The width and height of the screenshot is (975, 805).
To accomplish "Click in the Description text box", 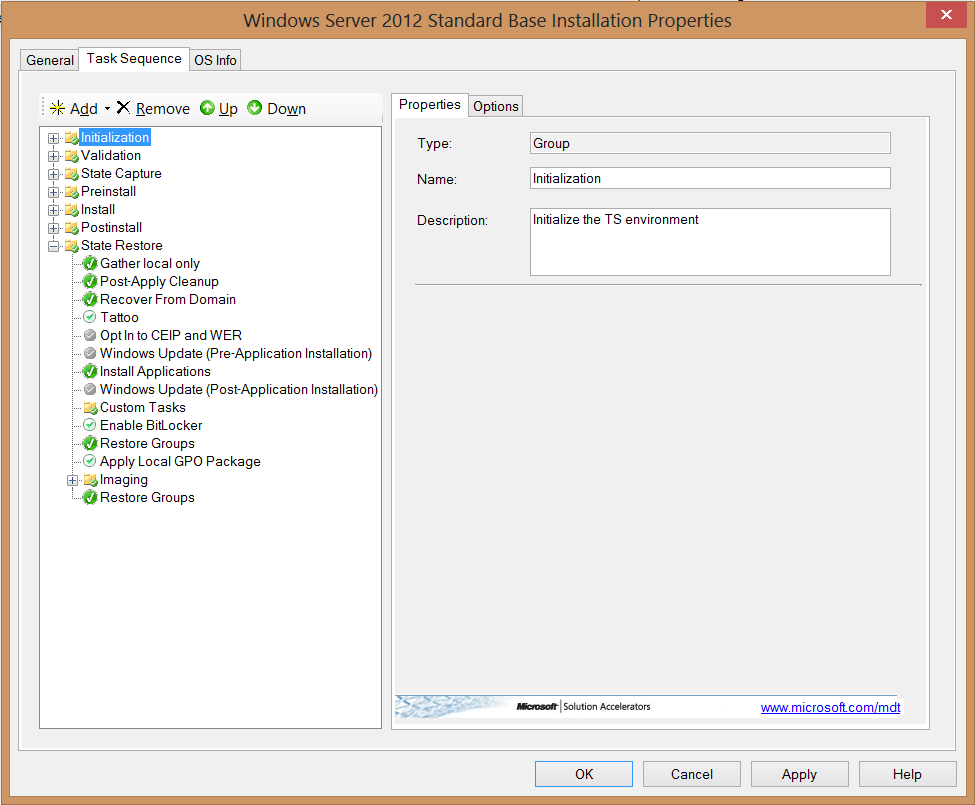I will point(710,242).
